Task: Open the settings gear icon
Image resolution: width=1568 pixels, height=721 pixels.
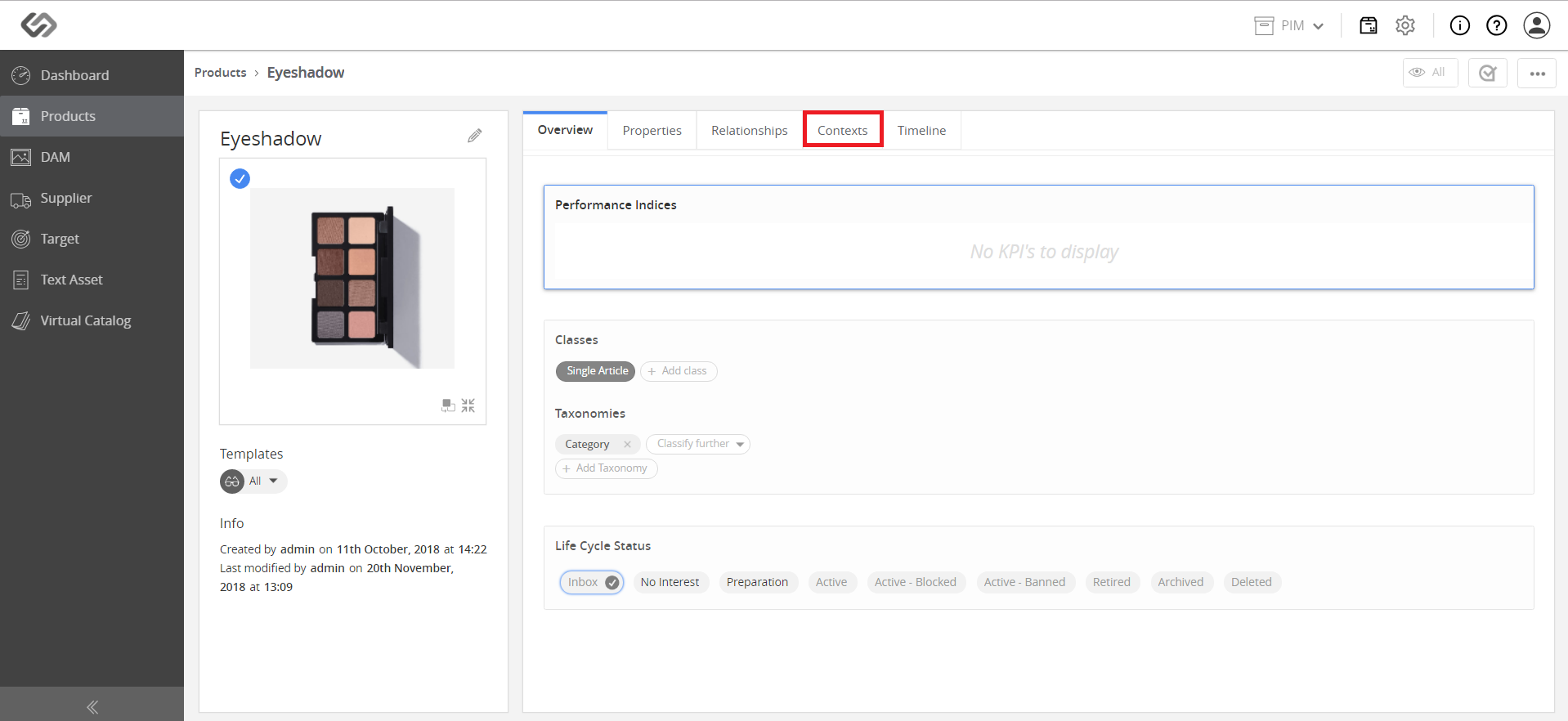Action: (x=1405, y=25)
